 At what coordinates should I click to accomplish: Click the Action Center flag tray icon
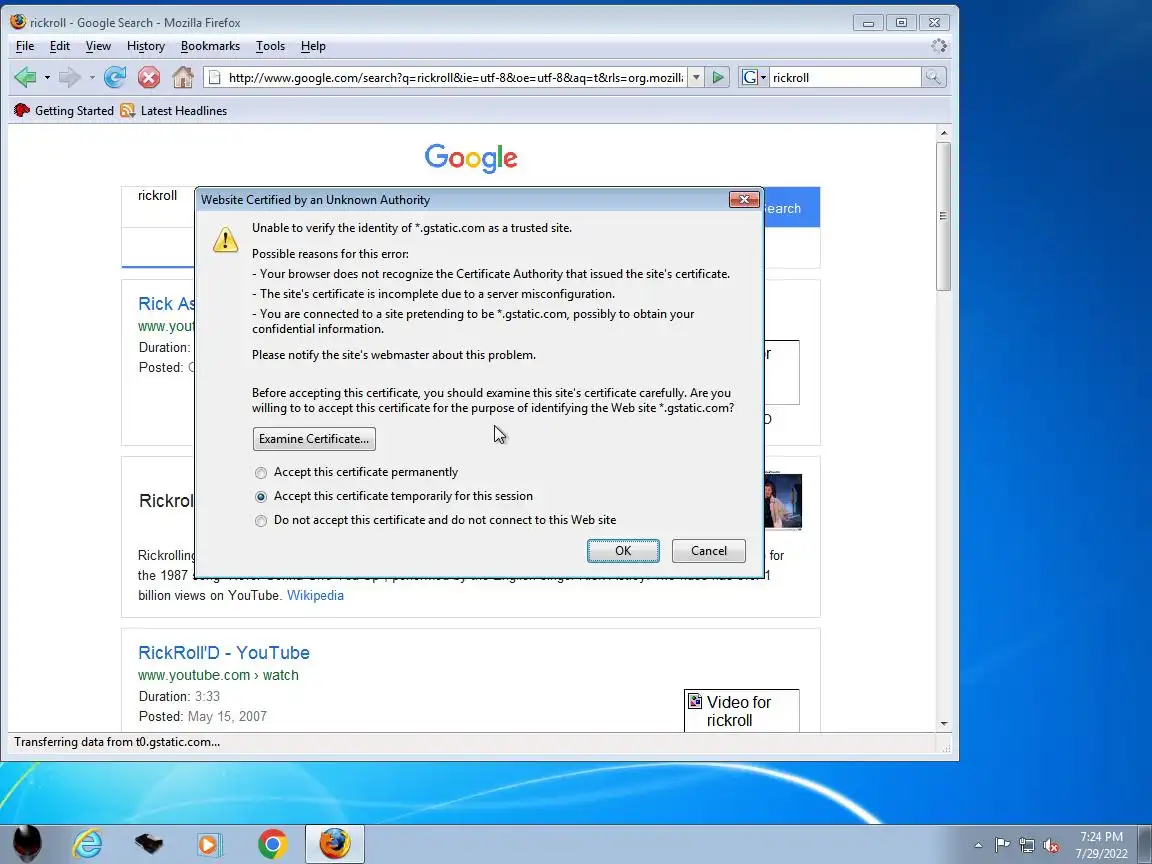click(1002, 845)
